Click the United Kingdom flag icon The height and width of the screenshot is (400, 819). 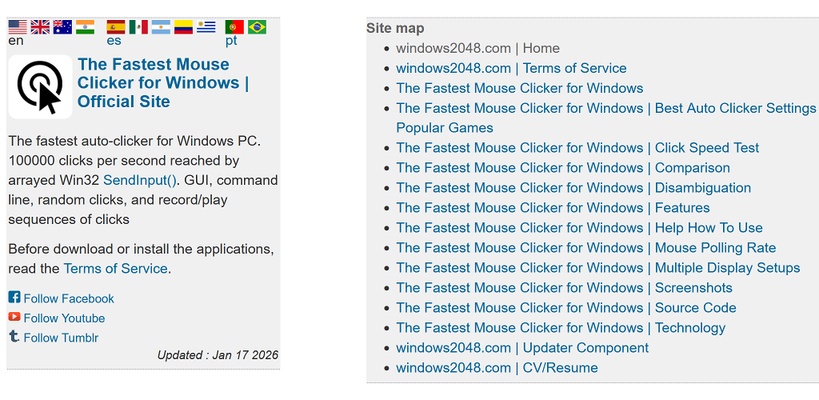(40, 27)
